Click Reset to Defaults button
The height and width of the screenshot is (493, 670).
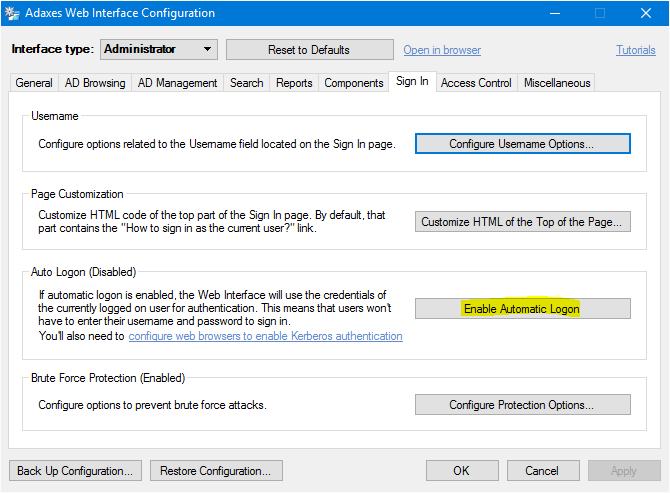click(309, 50)
